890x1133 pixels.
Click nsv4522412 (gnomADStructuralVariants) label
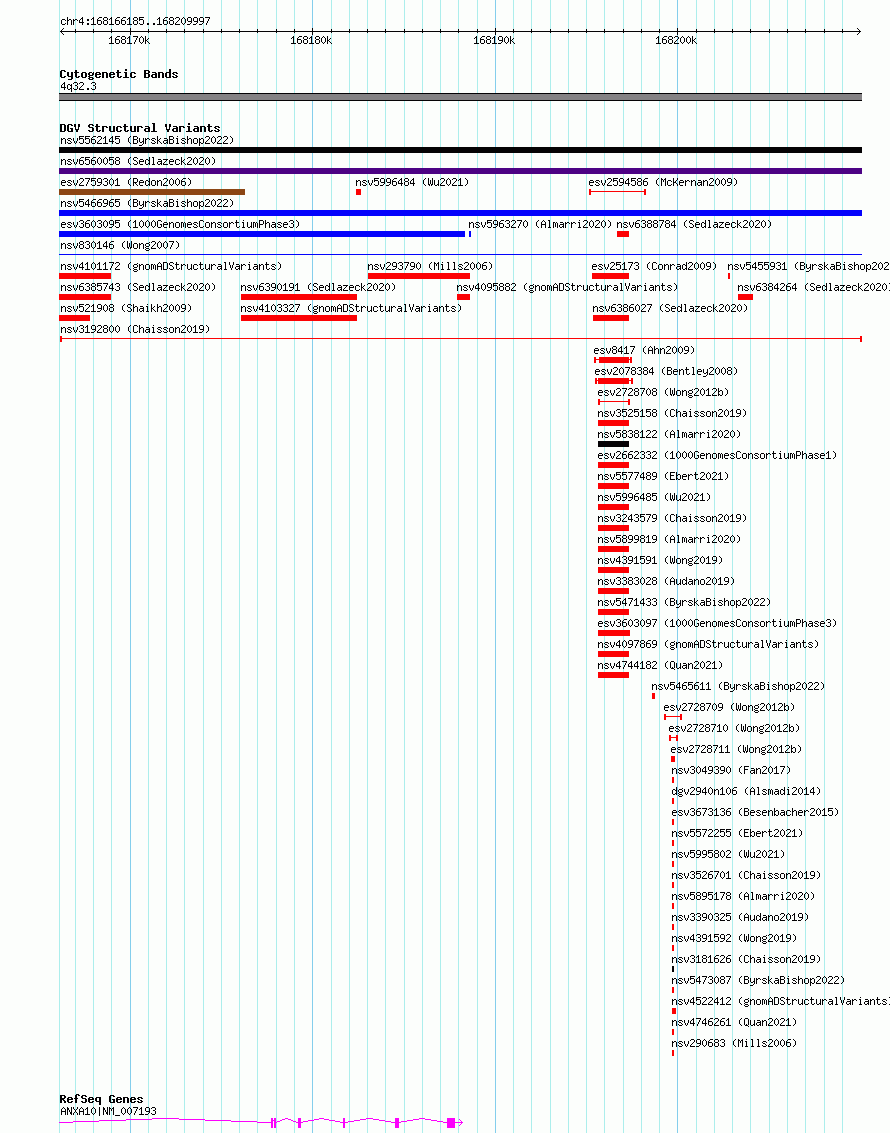(x=780, y=999)
